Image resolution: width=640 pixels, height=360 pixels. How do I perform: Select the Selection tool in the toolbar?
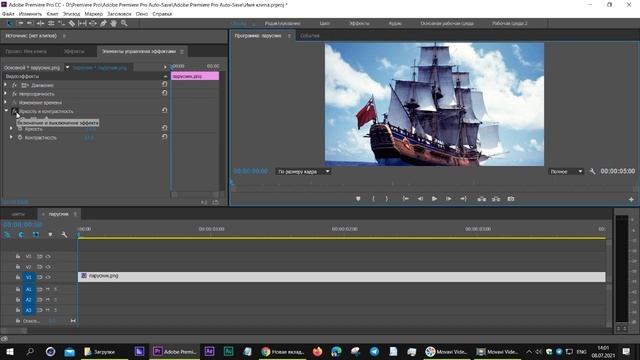(x=9, y=23)
